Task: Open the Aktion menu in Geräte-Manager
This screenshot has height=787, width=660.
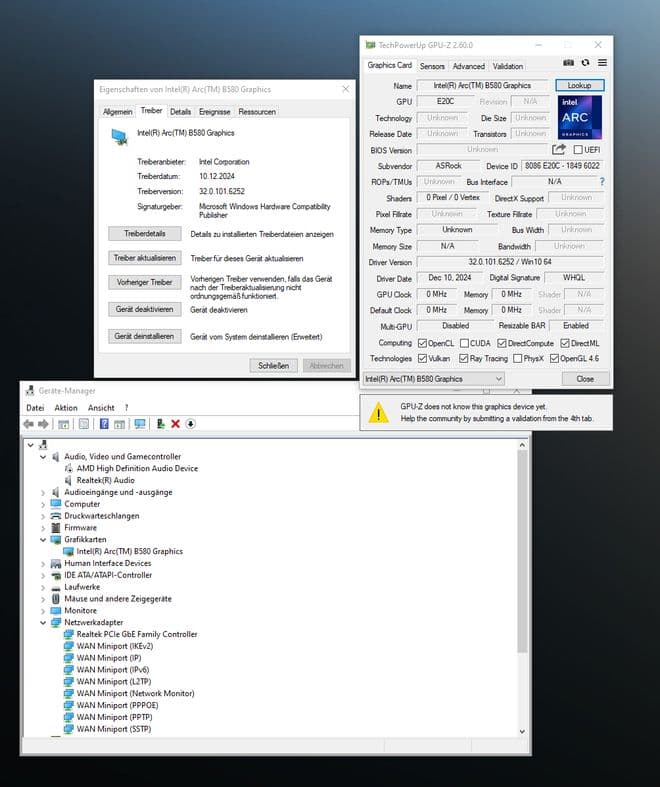Action: pos(66,408)
